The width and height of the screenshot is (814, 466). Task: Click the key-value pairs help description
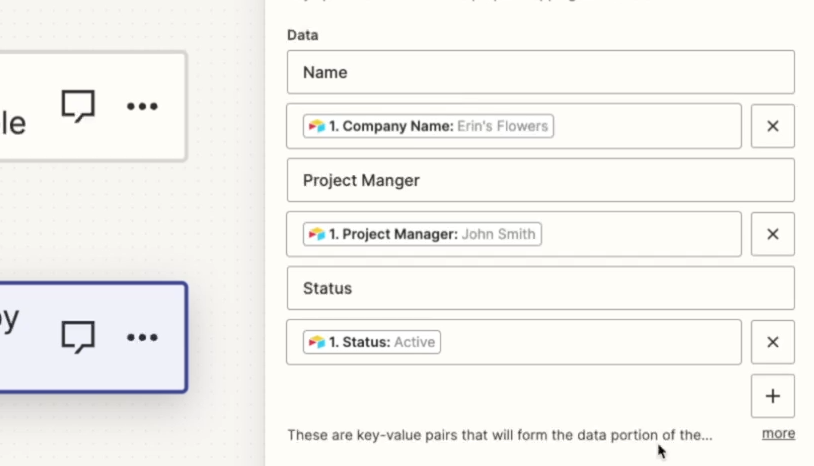(500, 435)
